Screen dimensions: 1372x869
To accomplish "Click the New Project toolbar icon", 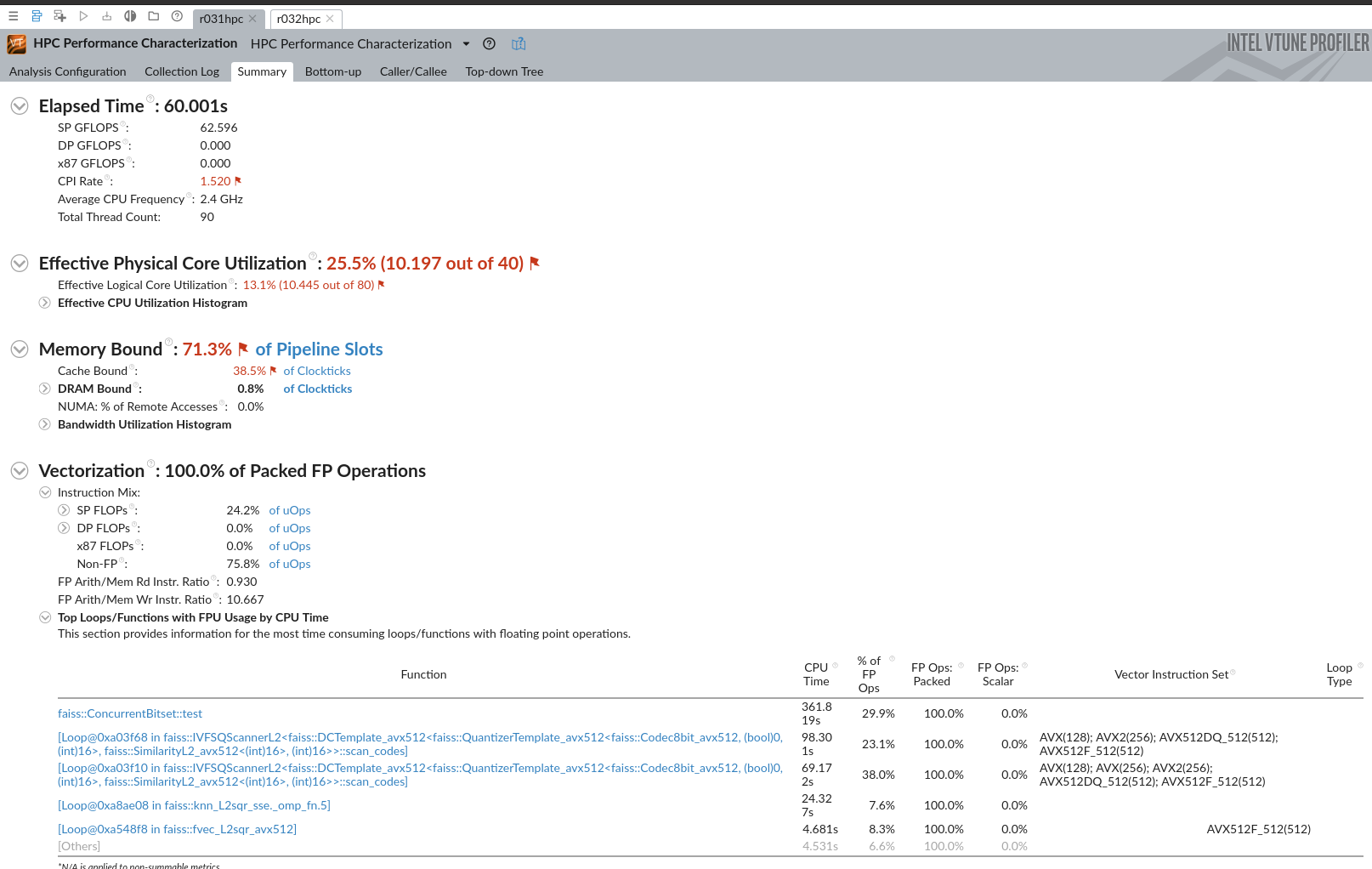I will click(60, 16).
